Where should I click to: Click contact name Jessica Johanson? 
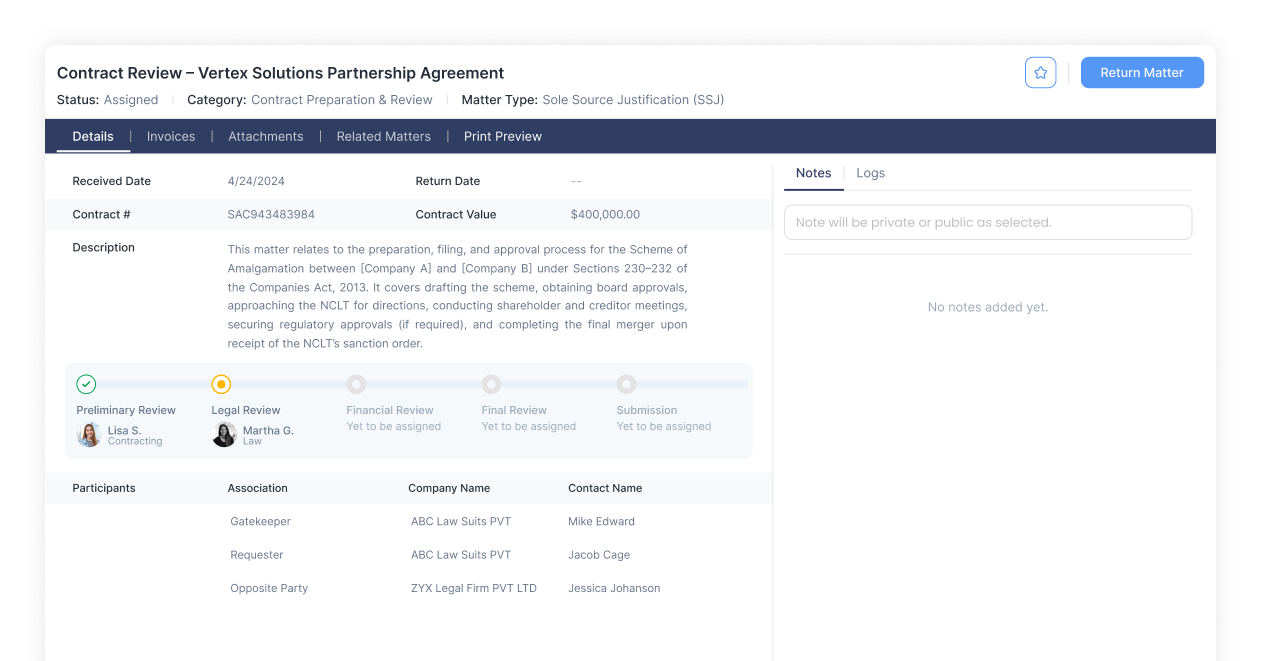pyautogui.click(x=614, y=588)
